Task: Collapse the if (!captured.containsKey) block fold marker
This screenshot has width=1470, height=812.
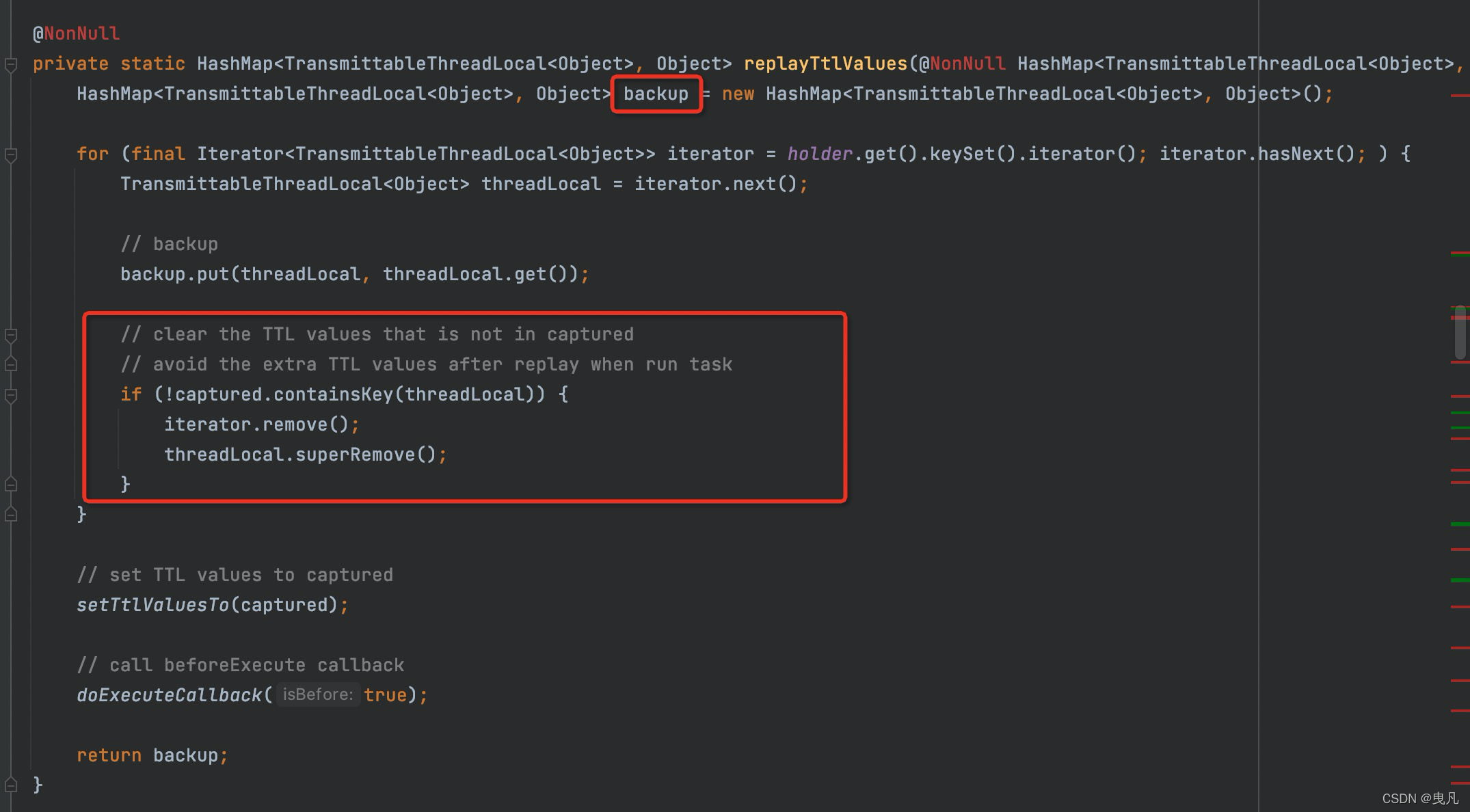Action: pos(11,396)
